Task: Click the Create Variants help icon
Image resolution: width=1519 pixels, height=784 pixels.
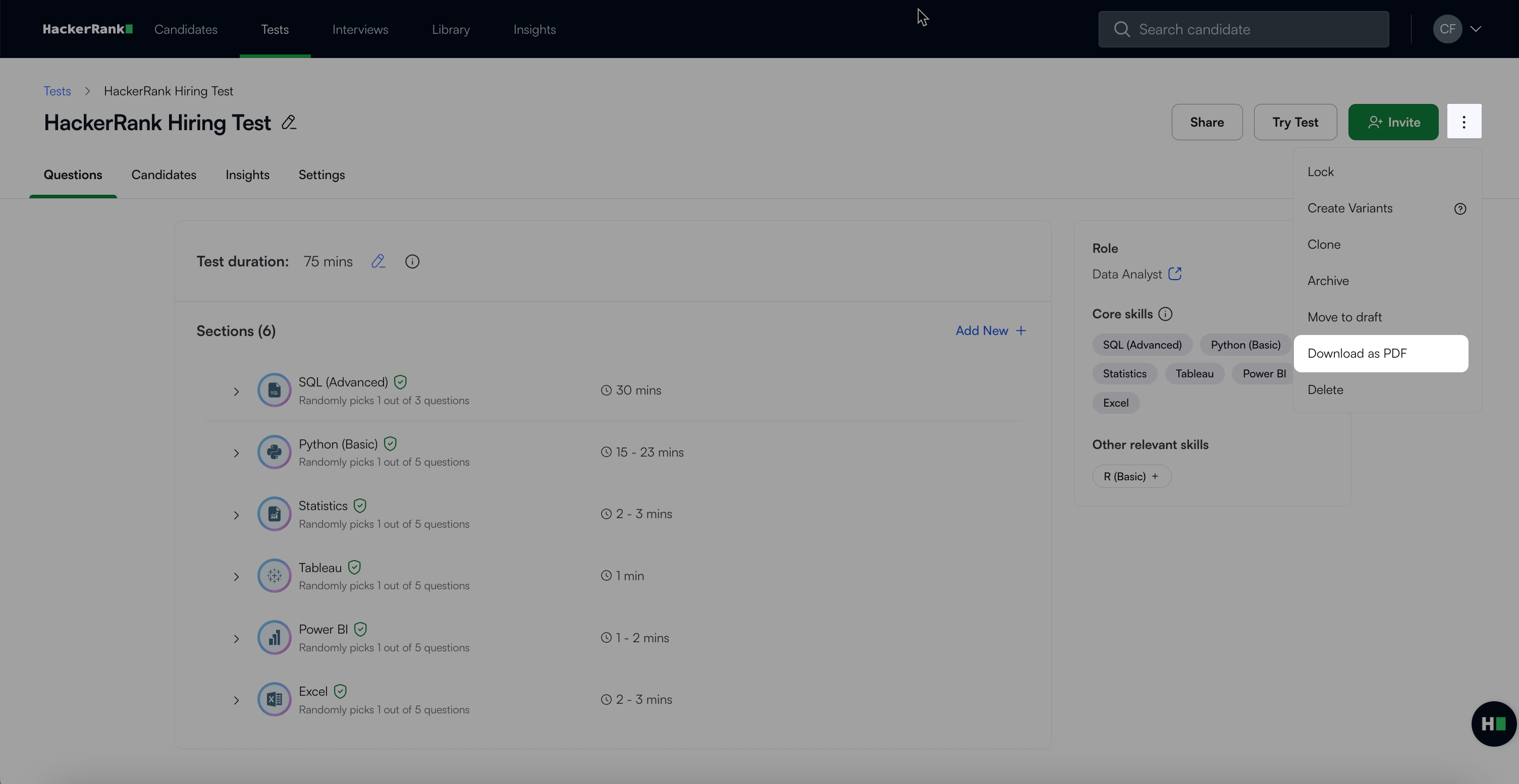Action: (1460, 209)
